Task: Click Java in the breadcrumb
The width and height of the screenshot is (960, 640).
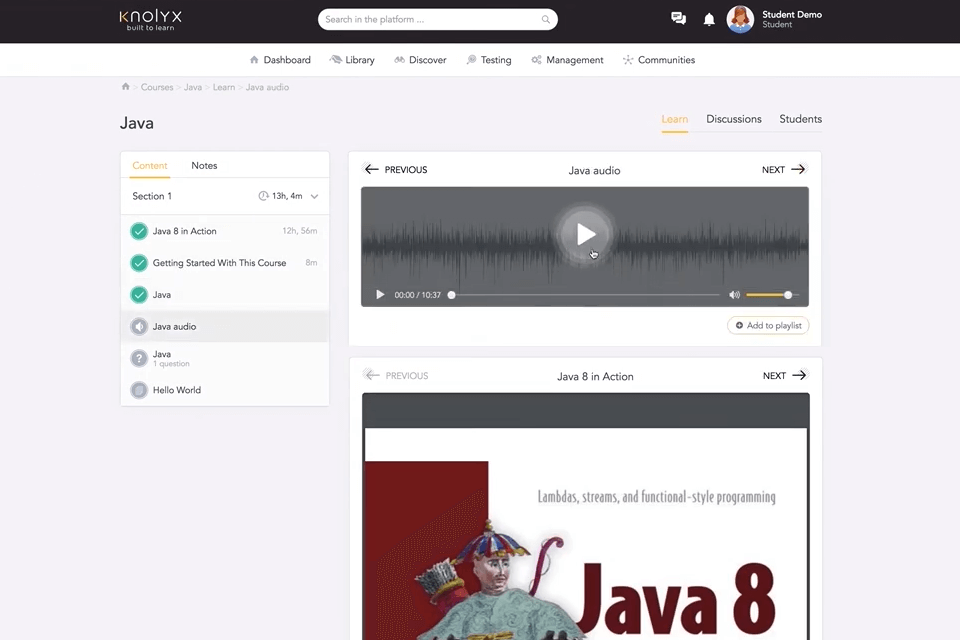Action: pyautogui.click(x=193, y=87)
